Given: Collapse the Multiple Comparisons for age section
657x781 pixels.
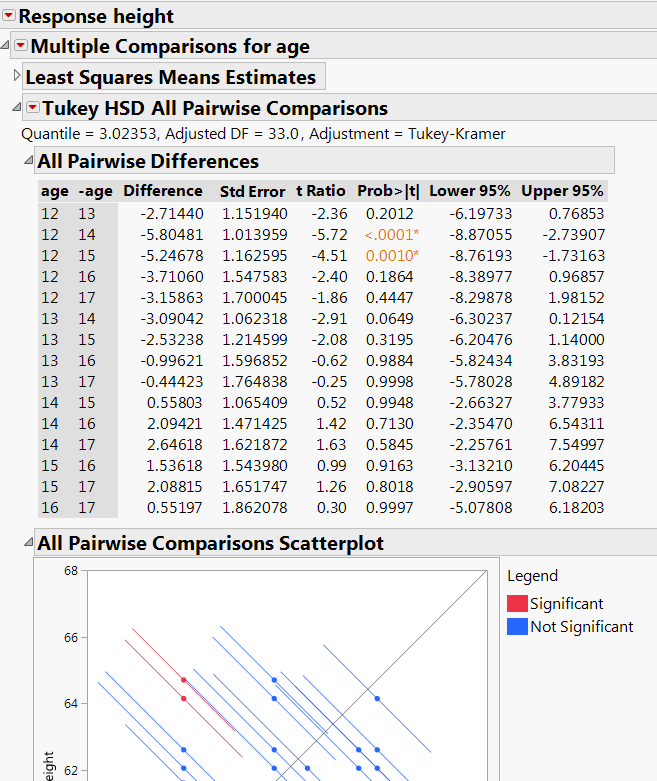Looking at the screenshot, I should click(x=5, y=46).
